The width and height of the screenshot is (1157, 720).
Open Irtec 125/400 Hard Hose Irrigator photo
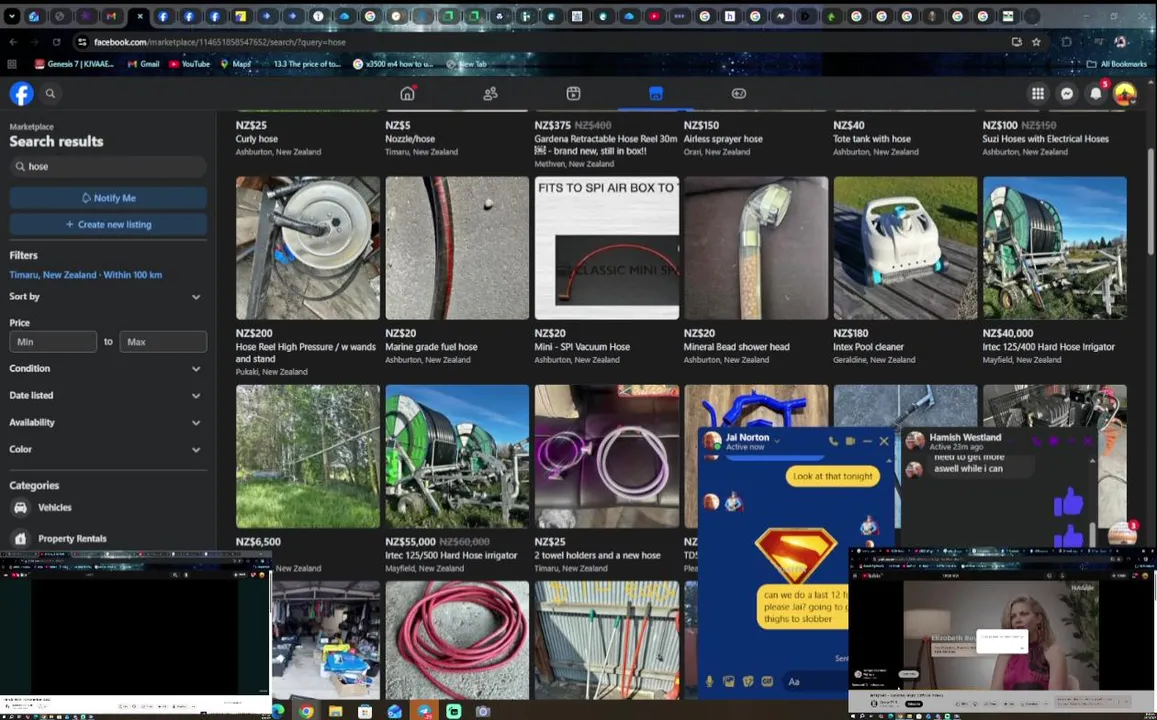[1054, 248]
